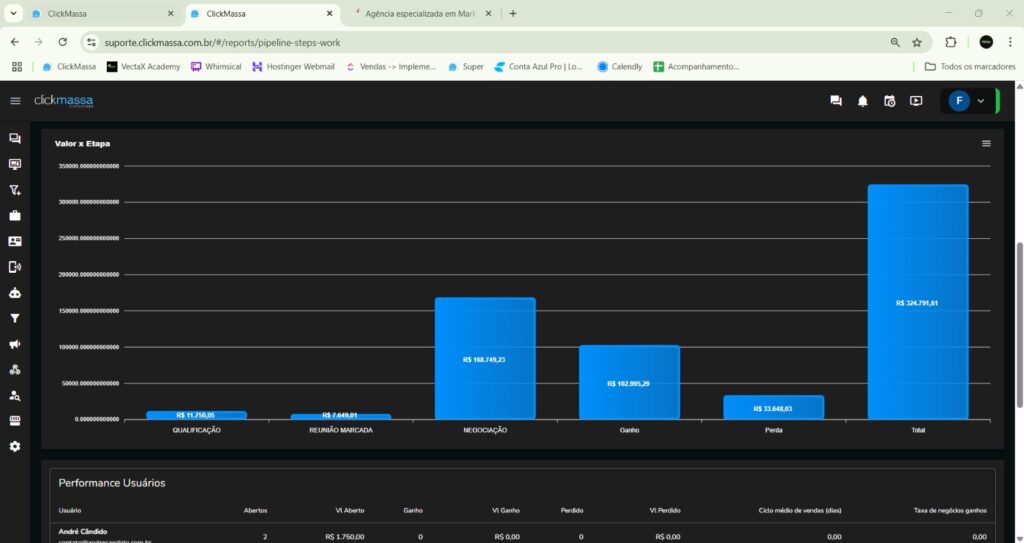Open the Valor x Etapa chart options menu
Image resolution: width=1024 pixels, height=543 pixels.
coord(986,144)
